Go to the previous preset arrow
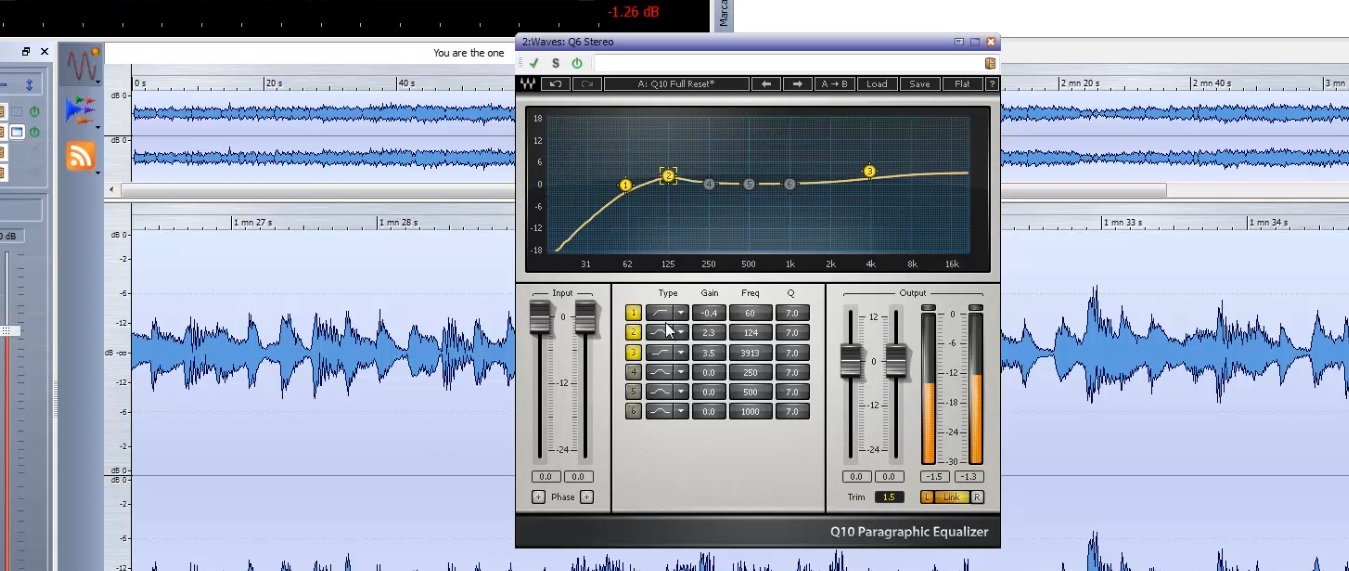This screenshot has width=1349, height=571. (x=767, y=84)
